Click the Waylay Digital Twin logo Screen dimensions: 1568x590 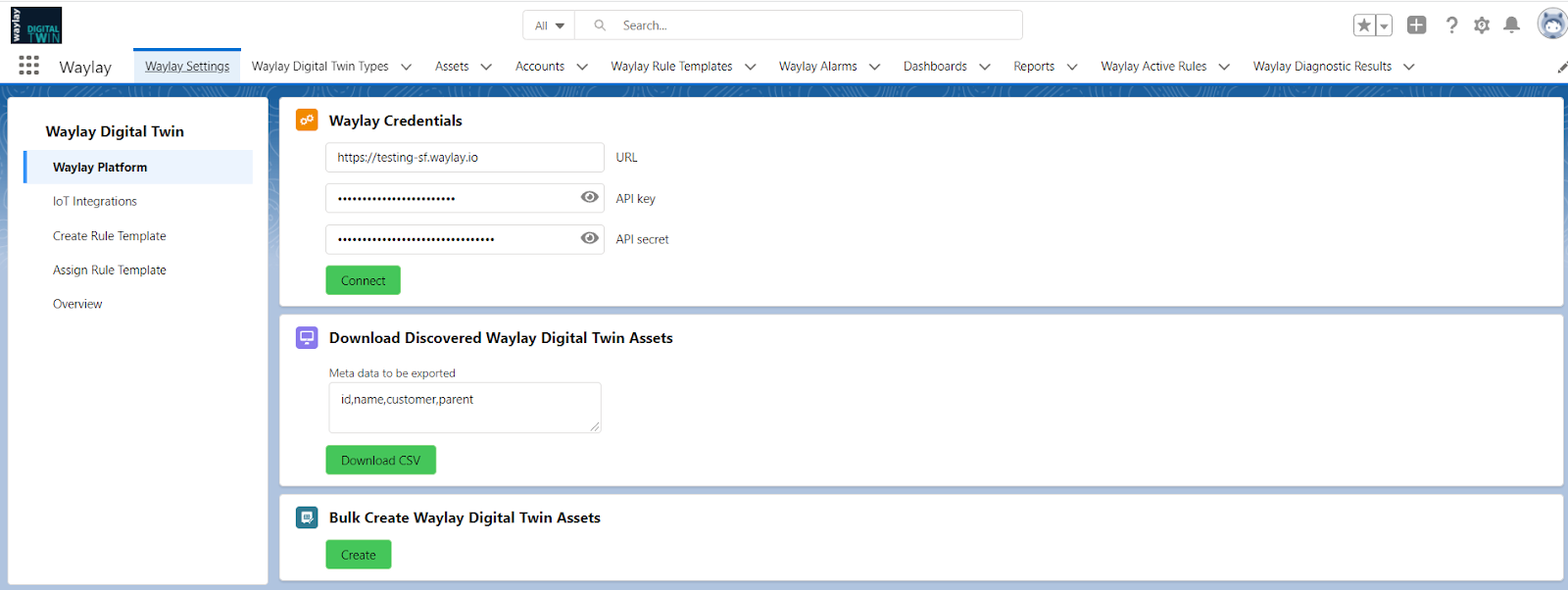pyautogui.click(x=36, y=25)
